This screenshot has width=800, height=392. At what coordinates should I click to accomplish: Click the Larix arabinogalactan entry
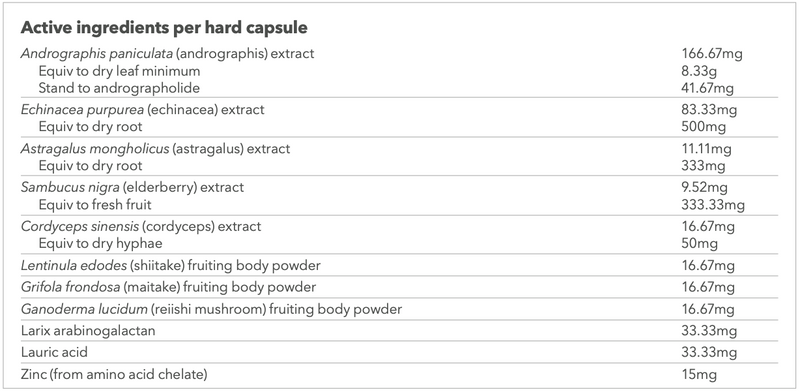(88, 331)
